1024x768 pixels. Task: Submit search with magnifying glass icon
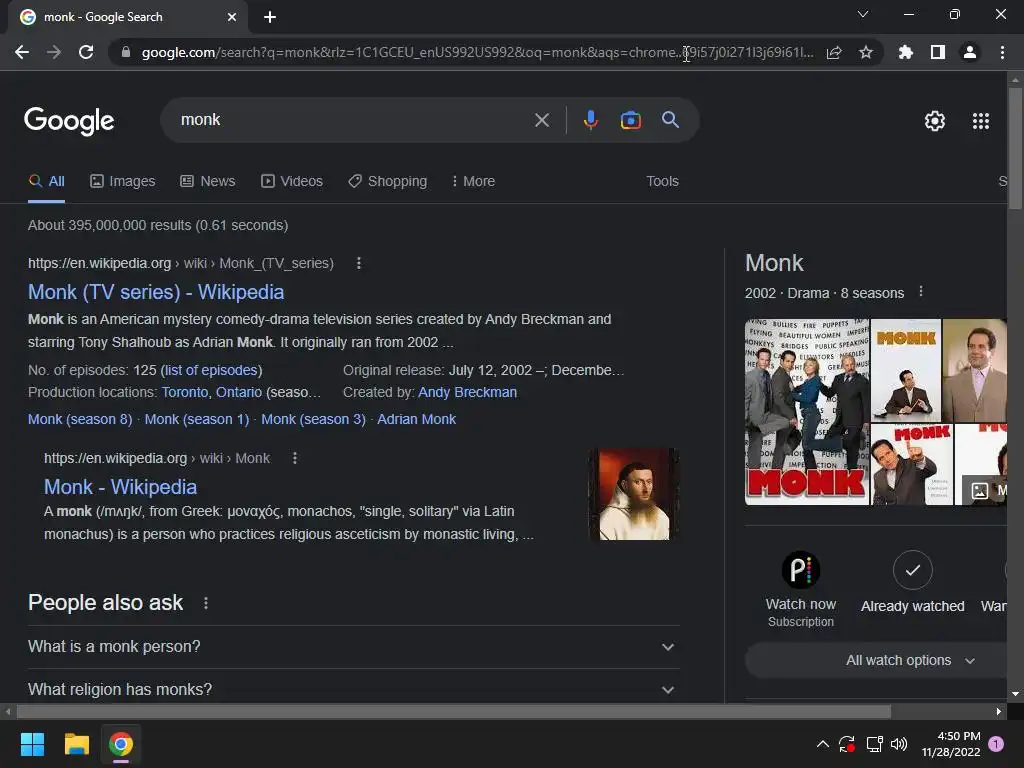click(671, 120)
